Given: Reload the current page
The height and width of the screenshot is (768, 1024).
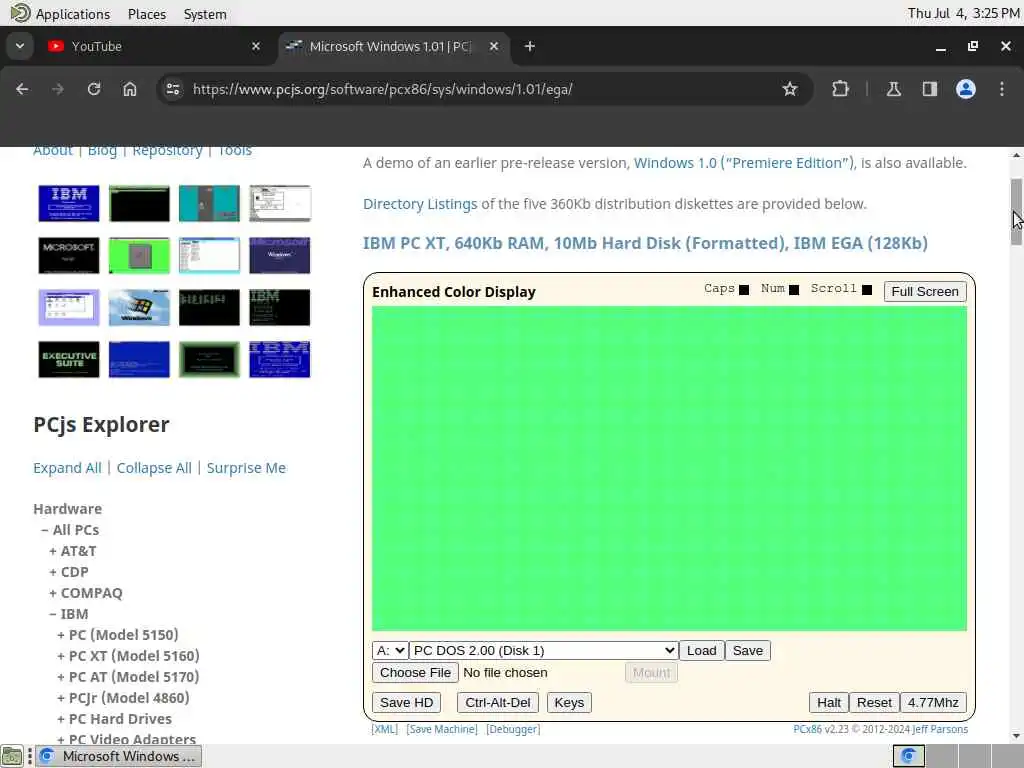Looking at the screenshot, I should (94, 89).
